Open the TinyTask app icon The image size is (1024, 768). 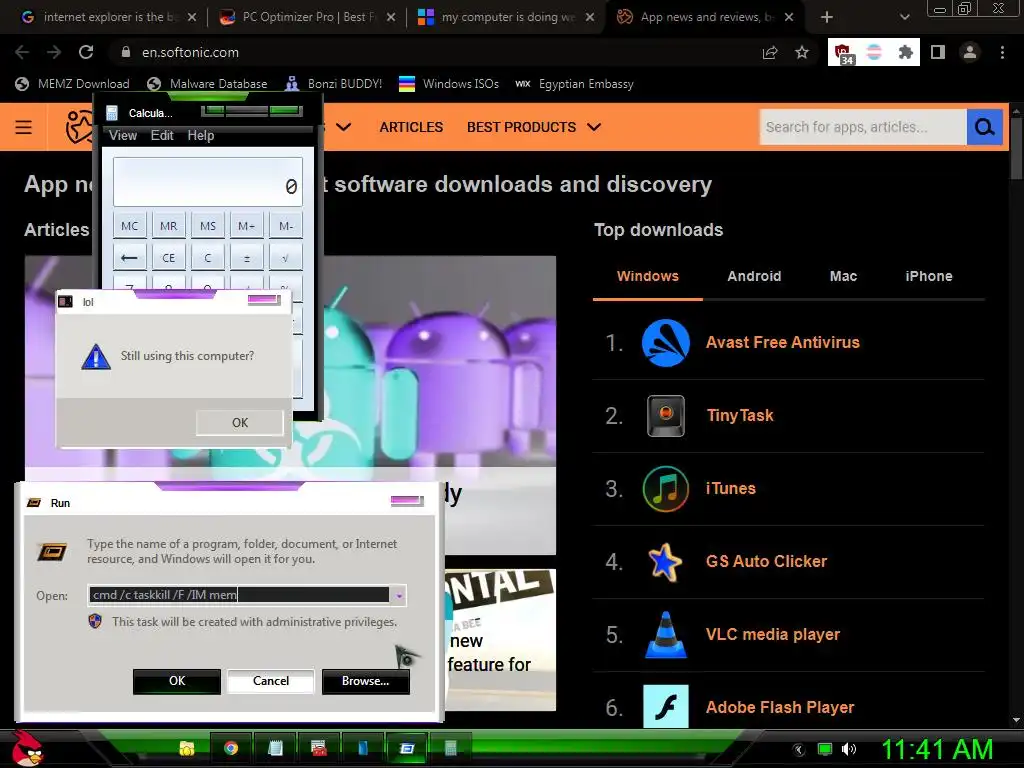pos(665,415)
